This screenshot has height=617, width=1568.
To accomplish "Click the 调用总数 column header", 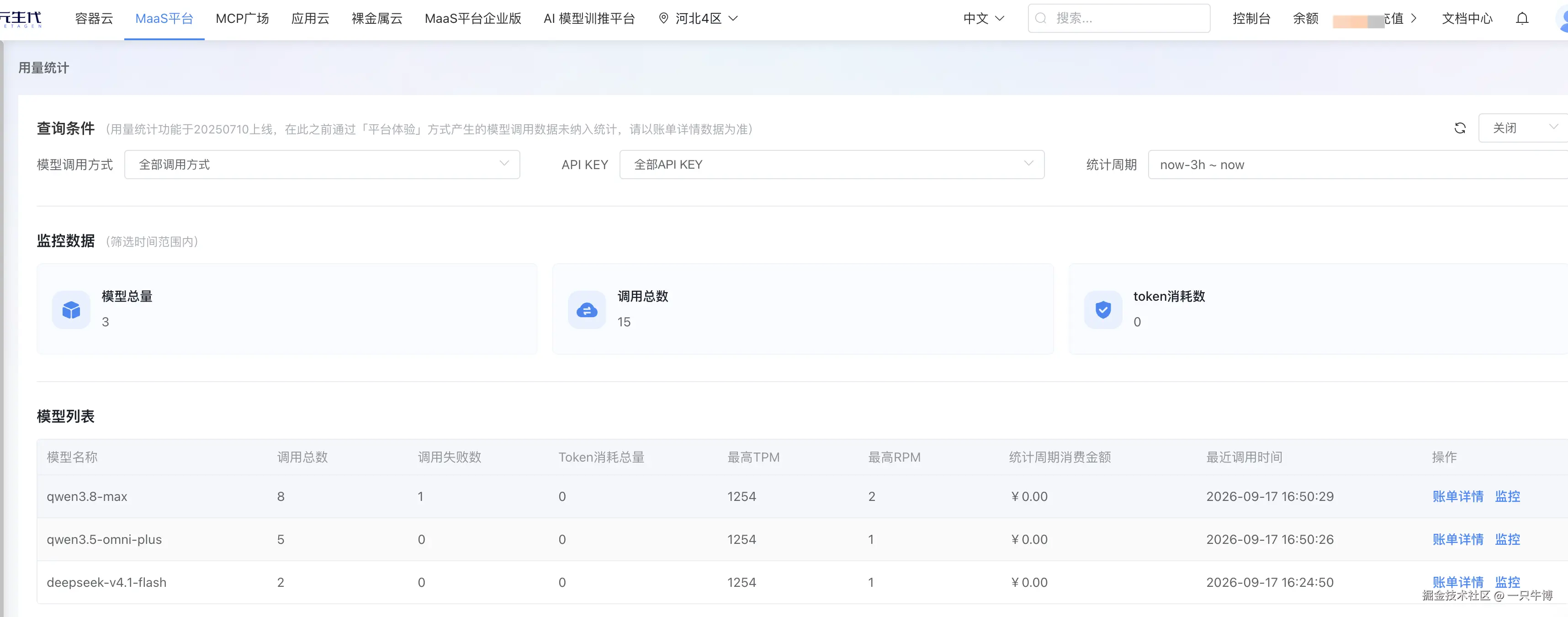I will point(302,457).
